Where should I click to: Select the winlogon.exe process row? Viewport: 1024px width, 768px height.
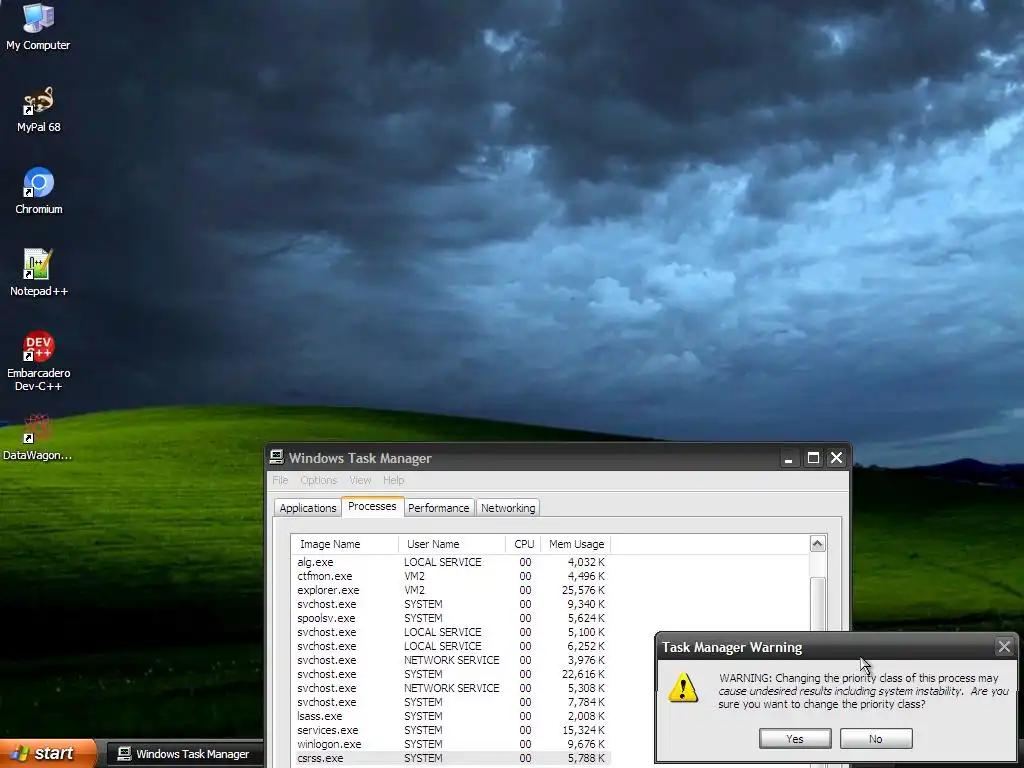pos(451,744)
